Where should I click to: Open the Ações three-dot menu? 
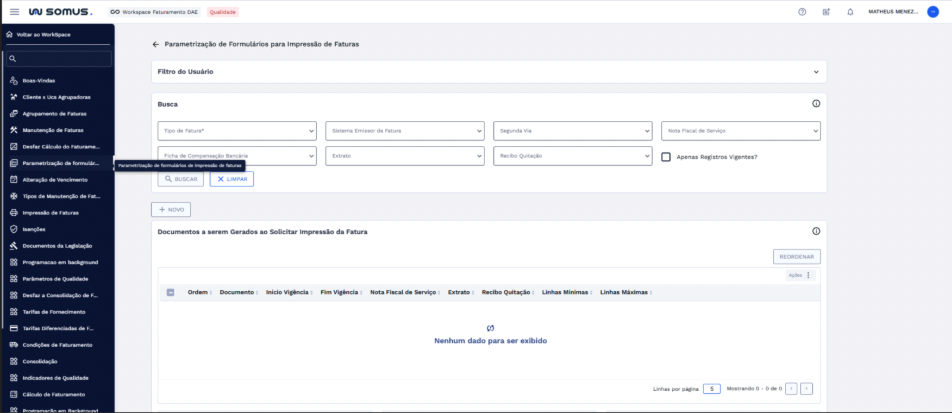[809, 275]
